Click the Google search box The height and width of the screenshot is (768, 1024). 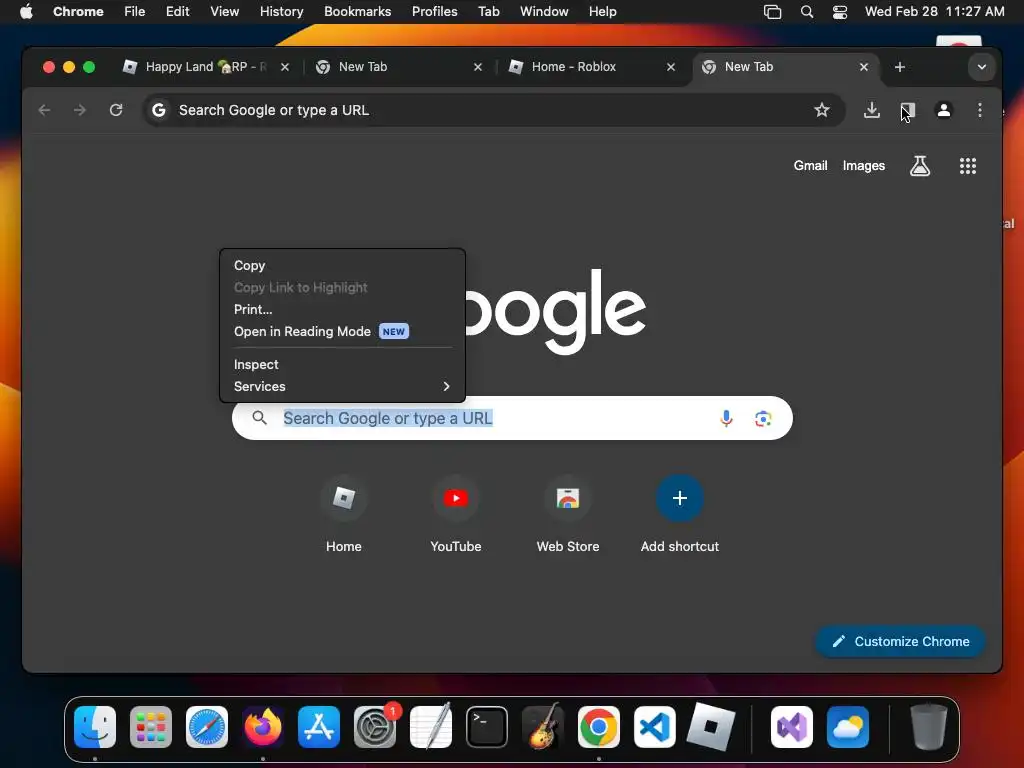pyautogui.click(x=513, y=418)
